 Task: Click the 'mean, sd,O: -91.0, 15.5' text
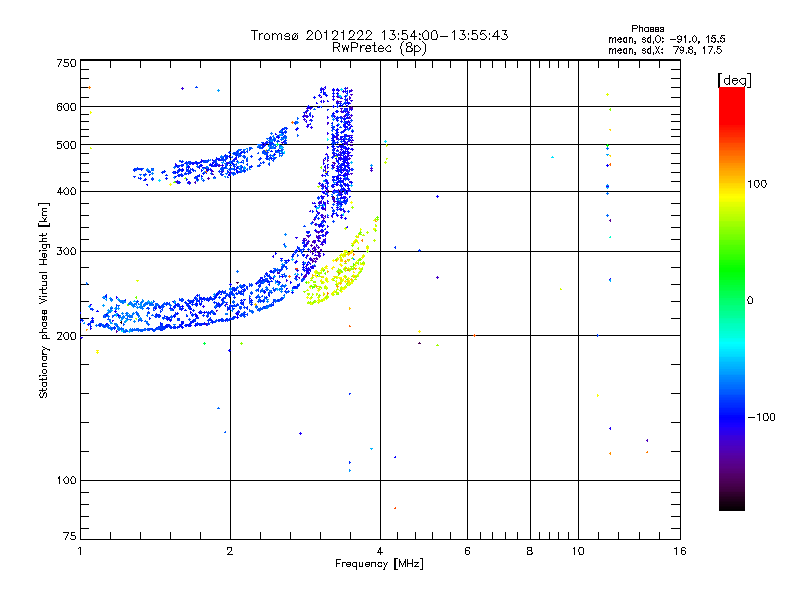[667, 39]
